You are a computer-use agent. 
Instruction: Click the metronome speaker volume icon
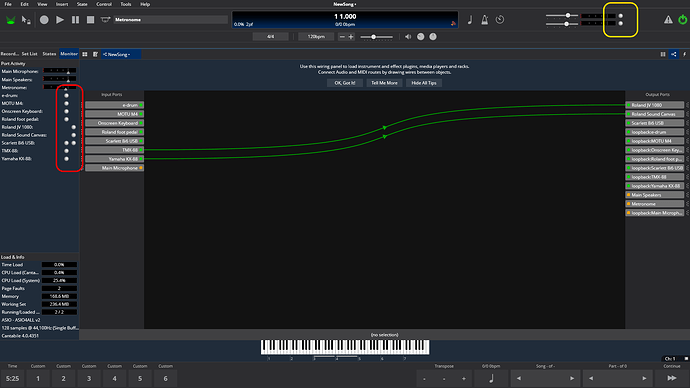408,37
